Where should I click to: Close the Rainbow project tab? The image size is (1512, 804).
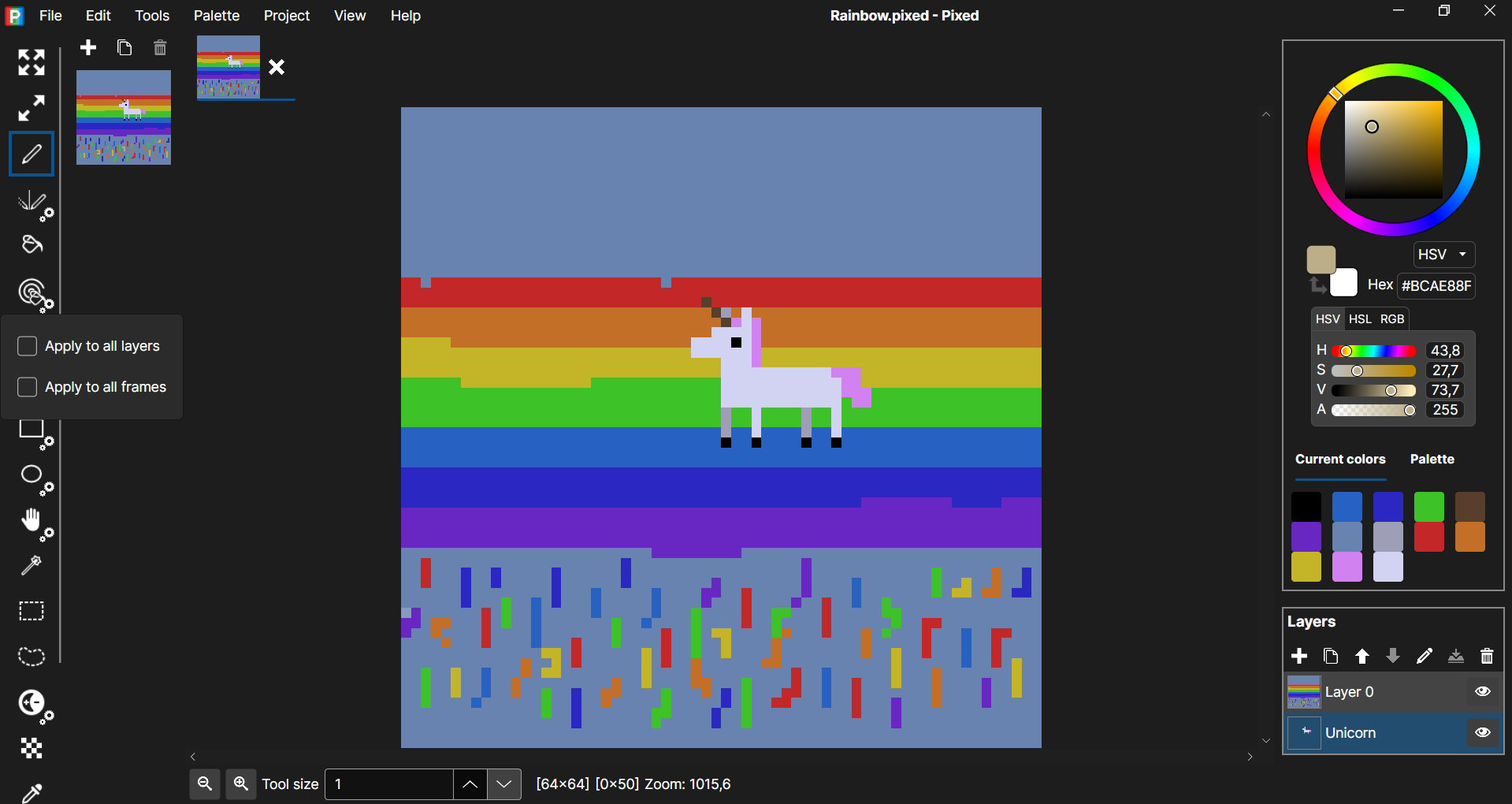coord(277,68)
